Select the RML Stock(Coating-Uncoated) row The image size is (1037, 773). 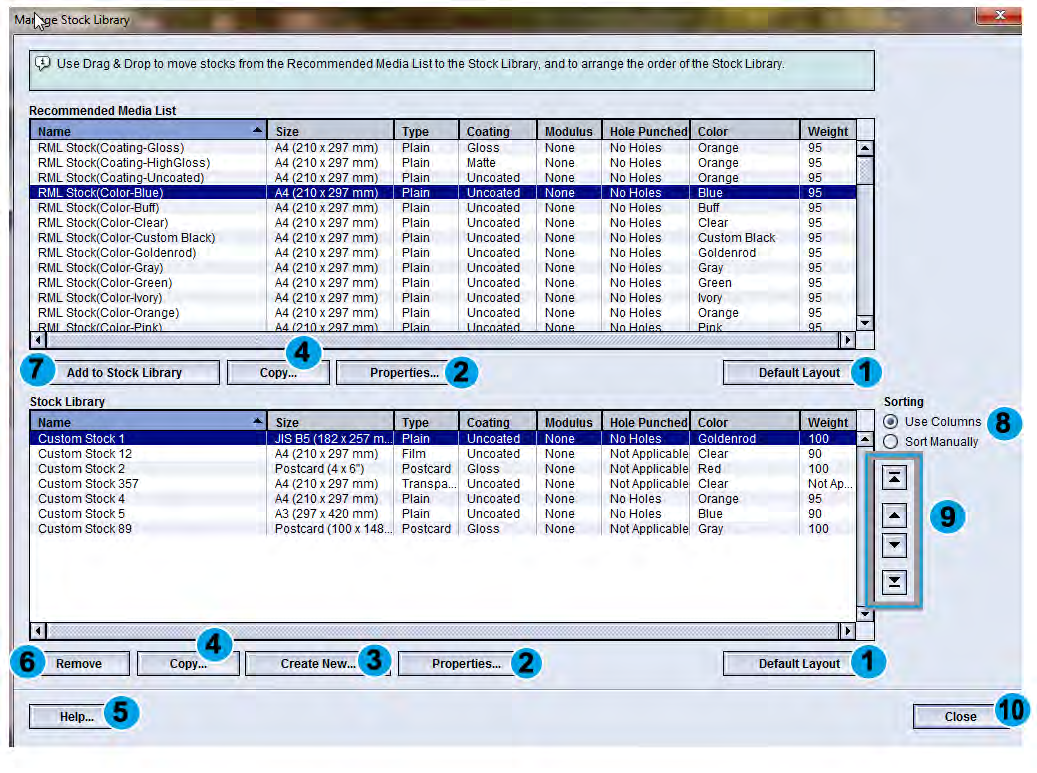(443, 178)
